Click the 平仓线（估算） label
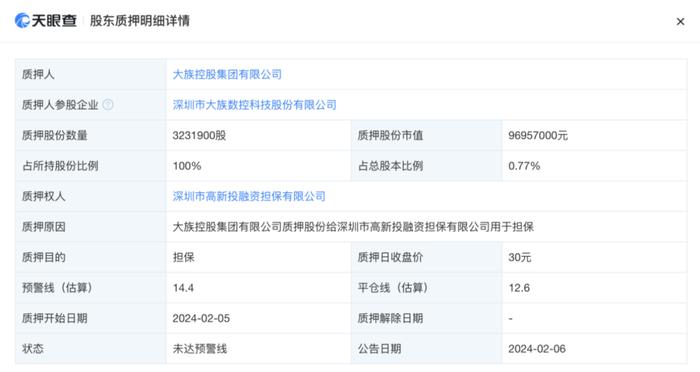Image resolution: width=700 pixels, height=372 pixels. [393, 288]
